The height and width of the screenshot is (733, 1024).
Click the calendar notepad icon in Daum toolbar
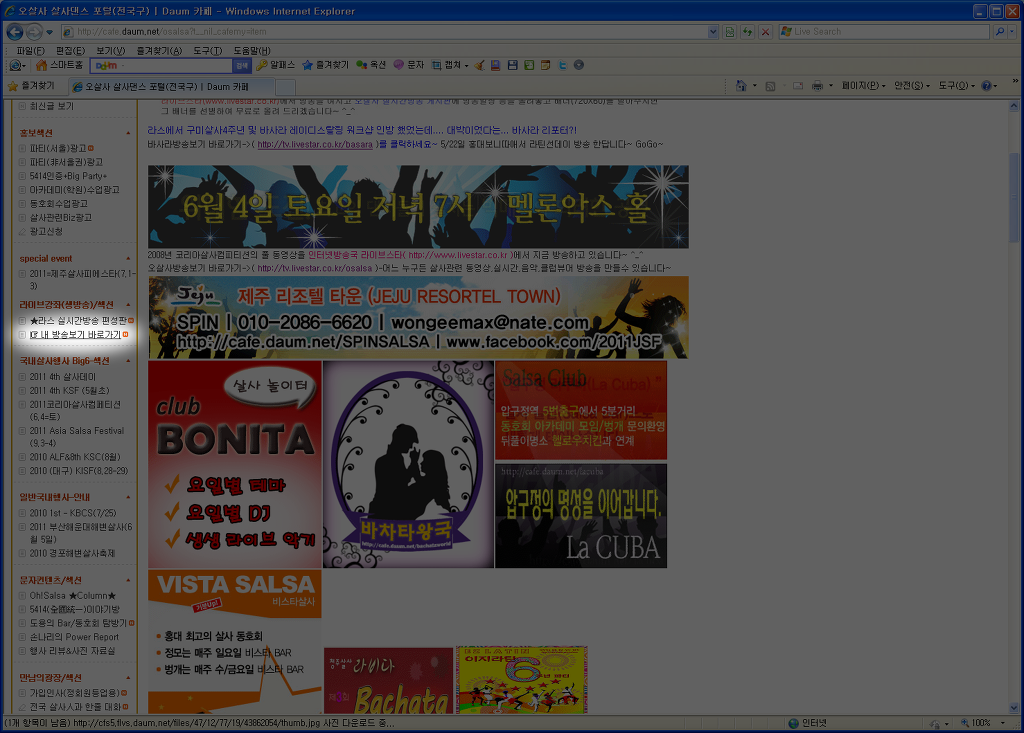tap(545, 65)
